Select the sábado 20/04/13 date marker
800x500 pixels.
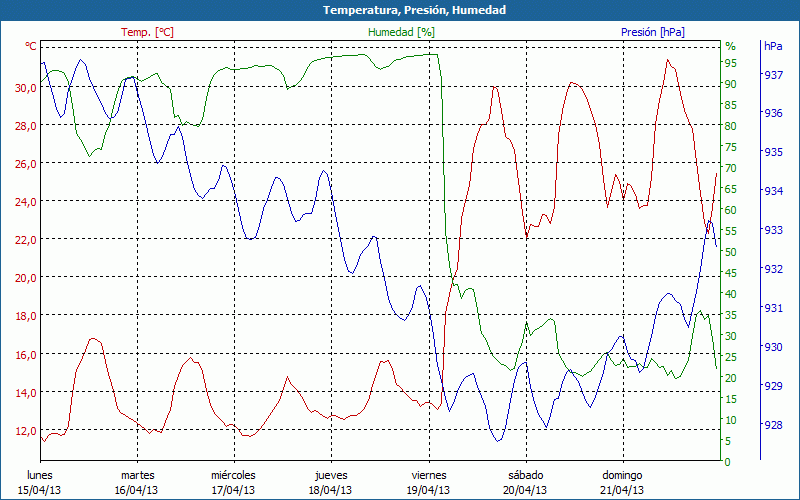tap(525, 482)
